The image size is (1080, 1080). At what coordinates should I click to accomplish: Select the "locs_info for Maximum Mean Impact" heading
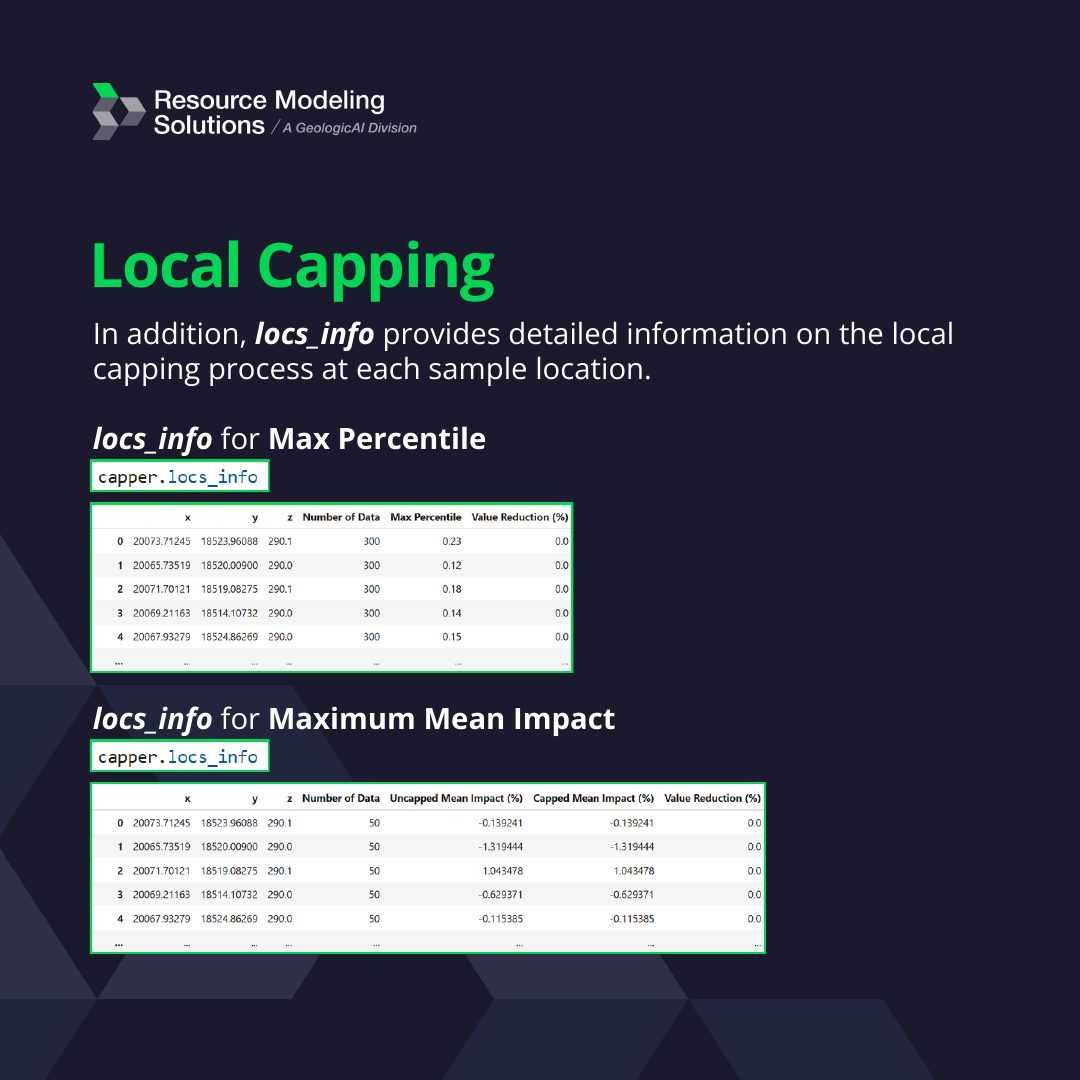353,718
